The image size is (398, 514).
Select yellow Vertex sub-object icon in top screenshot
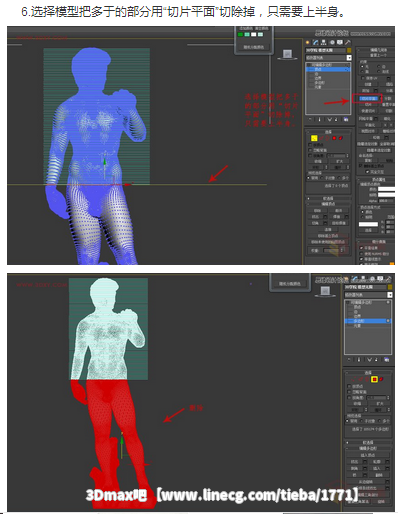coord(314,138)
